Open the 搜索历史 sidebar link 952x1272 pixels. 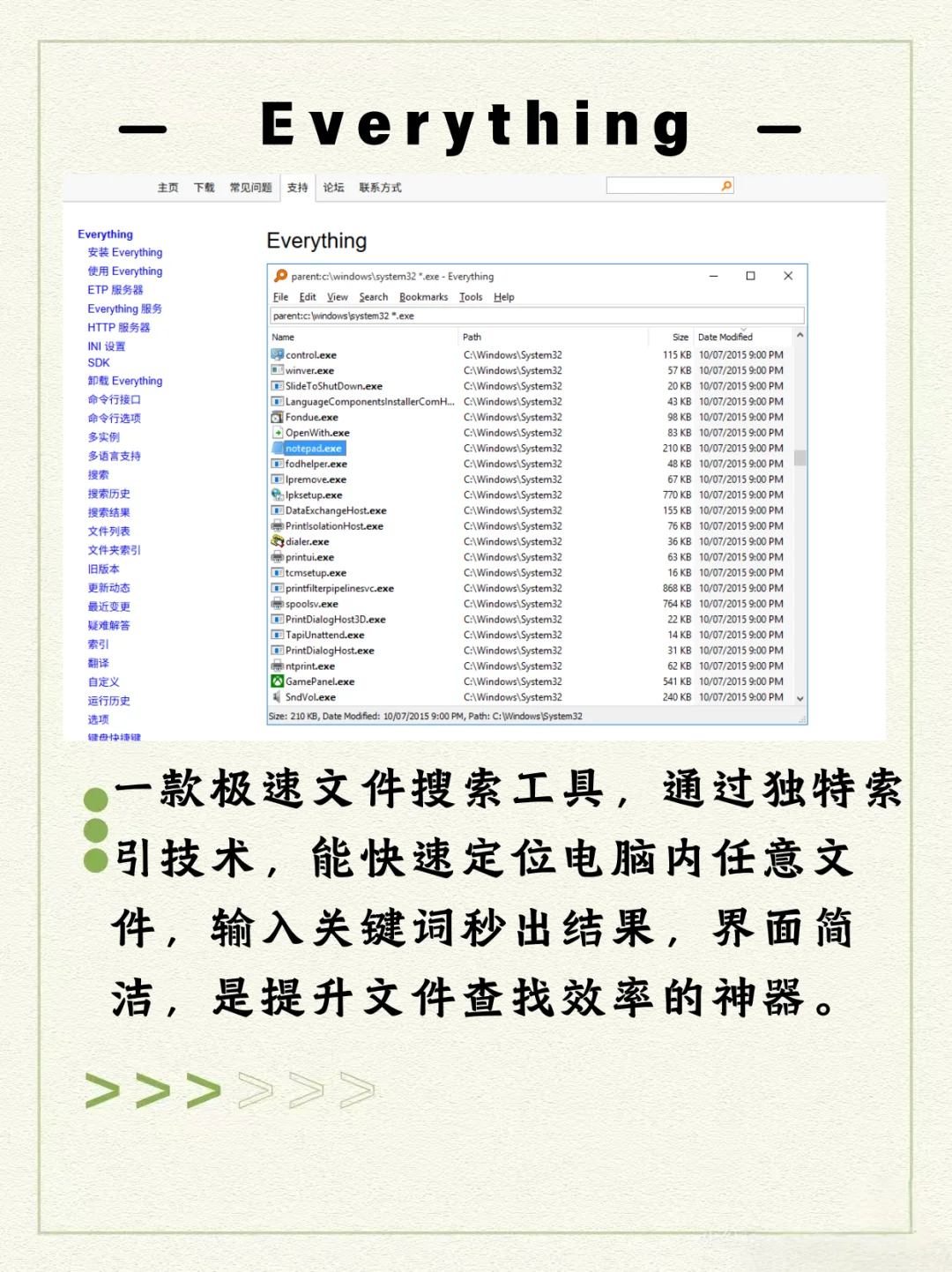tap(109, 495)
